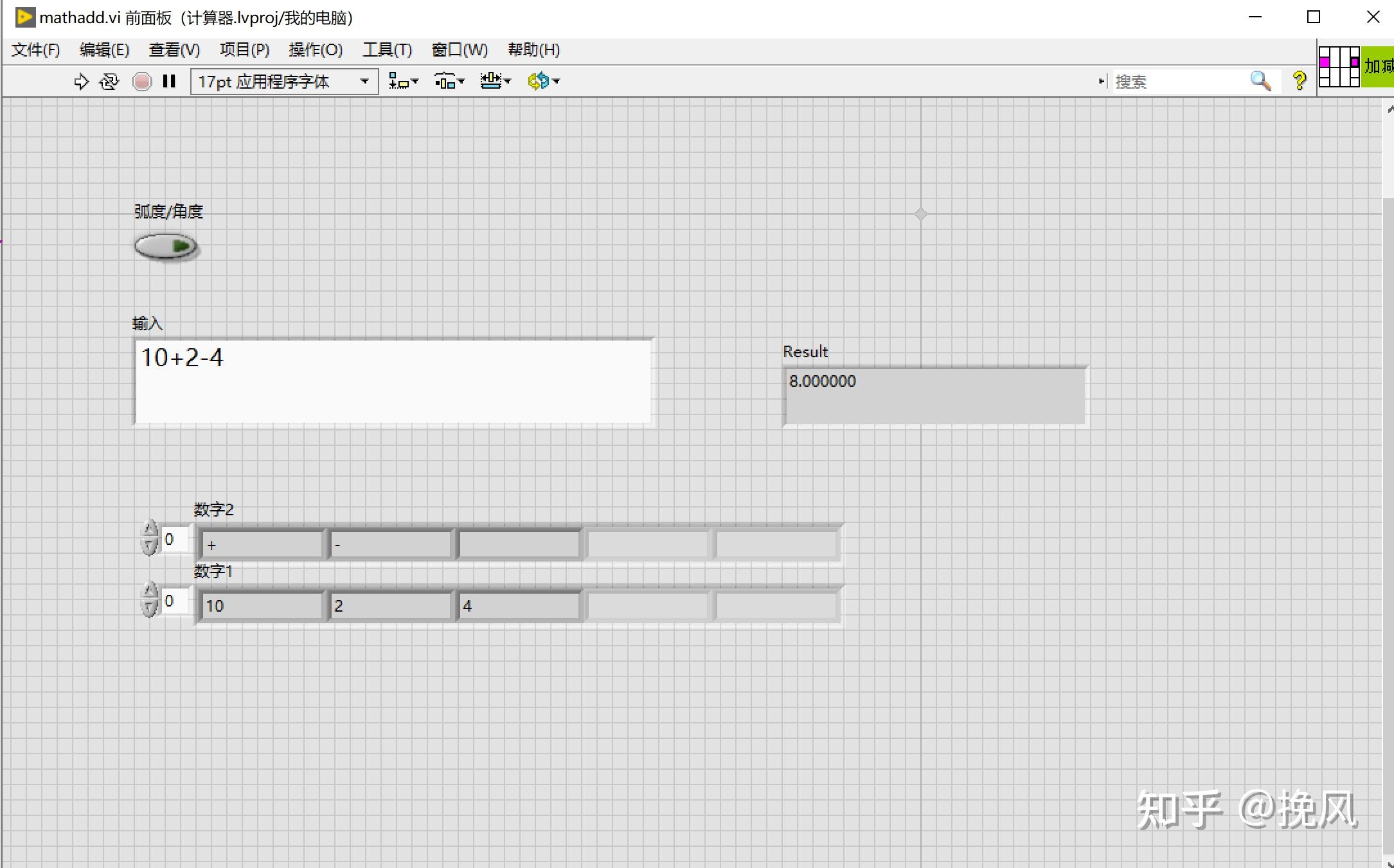Open the Resize Objects toolbar menu
Viewport: 1394px width, 868px height.
[495, 82]
